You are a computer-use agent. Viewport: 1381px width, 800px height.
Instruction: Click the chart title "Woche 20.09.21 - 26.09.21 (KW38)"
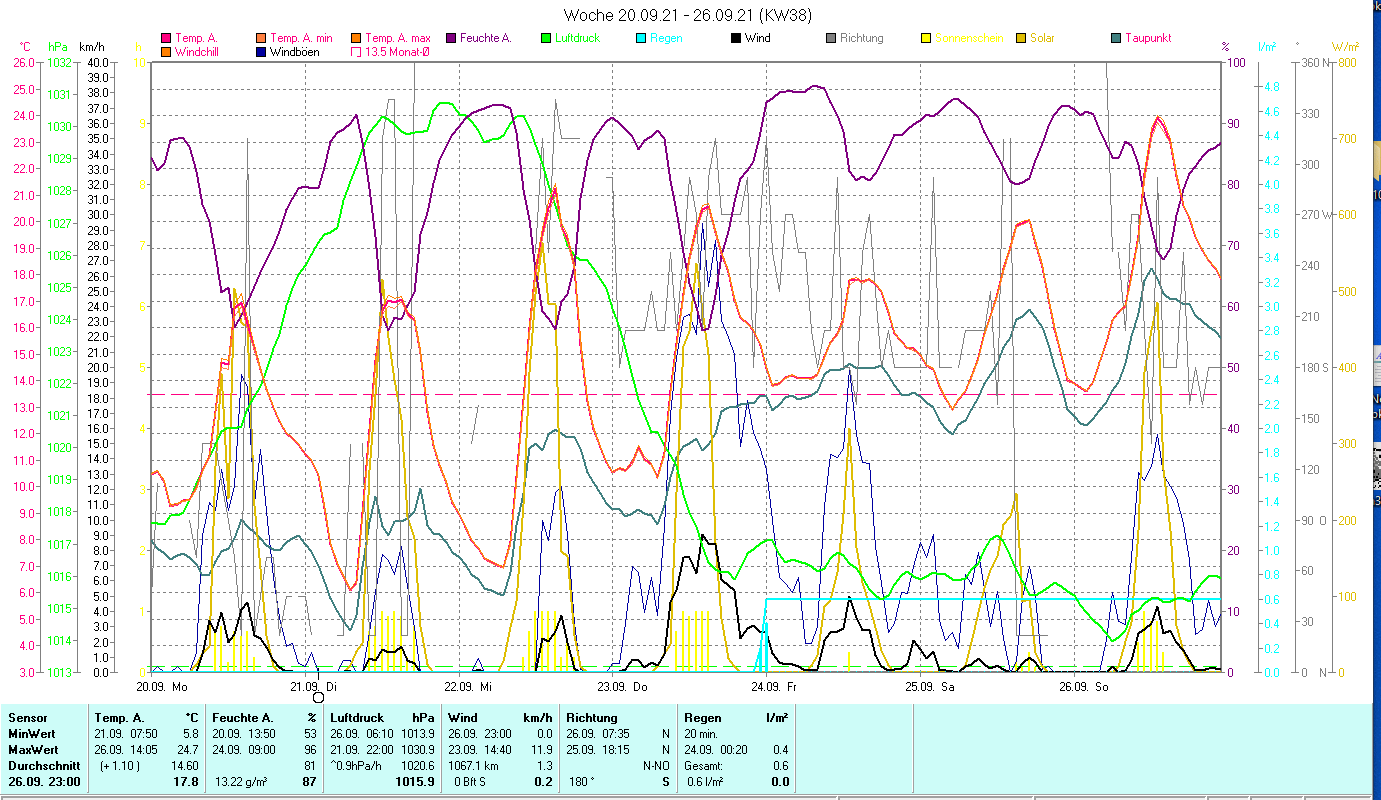(x=688, y=15)
